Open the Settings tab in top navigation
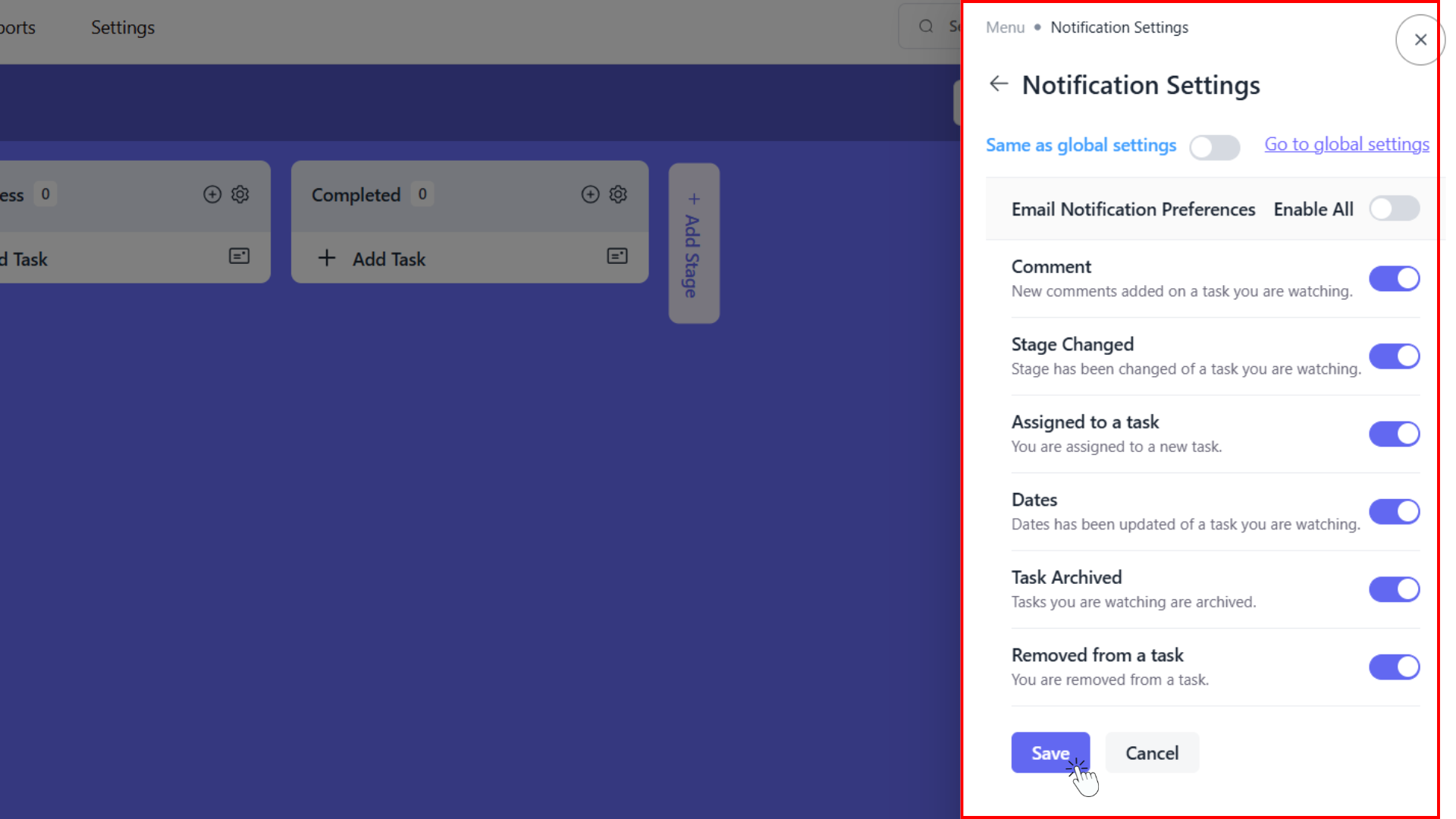Image resolution: width=1456 pixels, height=819 pixels. [123, 27]
